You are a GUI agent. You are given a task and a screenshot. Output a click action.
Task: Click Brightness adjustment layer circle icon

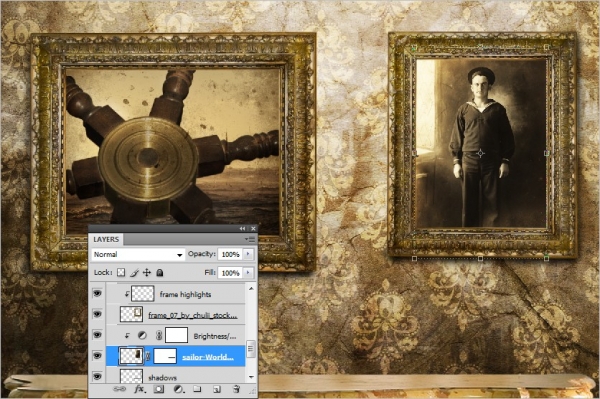(x=142, y=335)
